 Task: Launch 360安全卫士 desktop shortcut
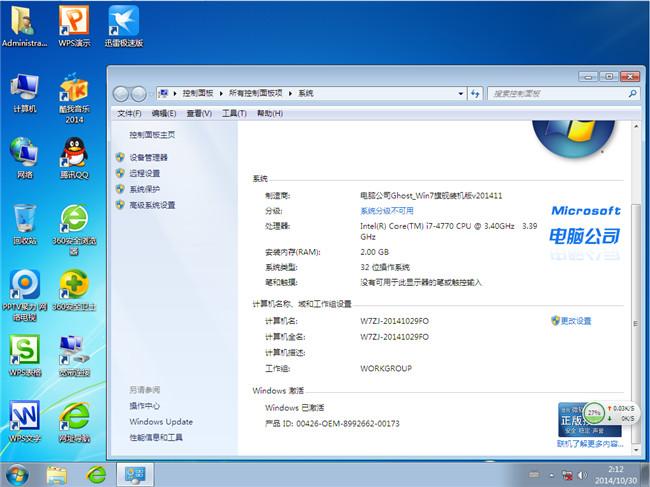click(74, 290)
